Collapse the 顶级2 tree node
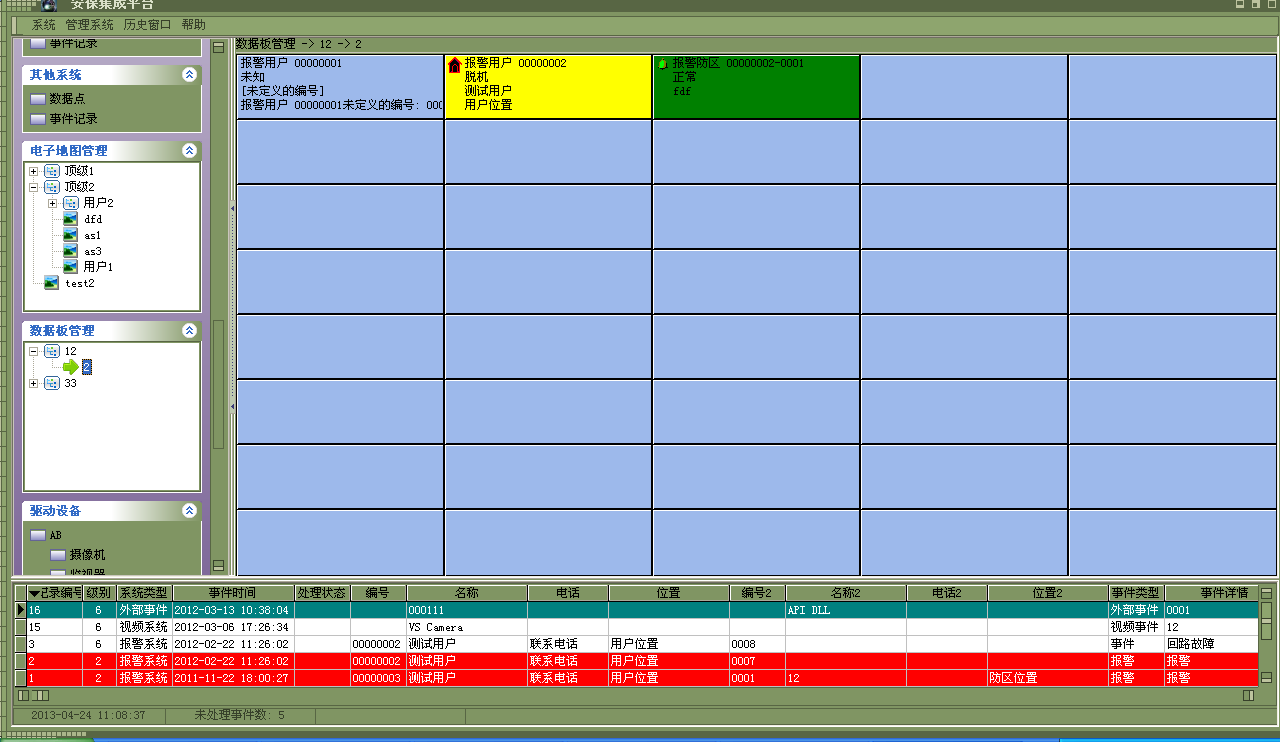Screen dimensions: 1280x742 pyautogui.click(x=34, y=187)
